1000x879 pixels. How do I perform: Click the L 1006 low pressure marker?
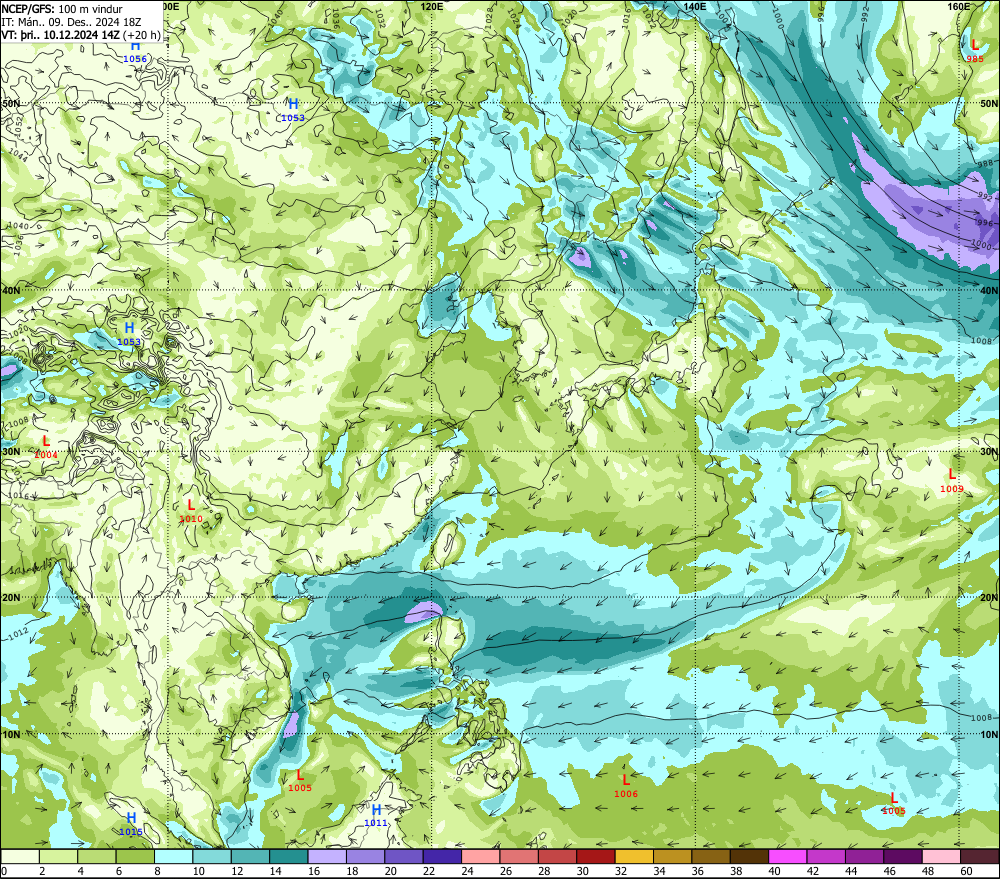tap(626, 785)
